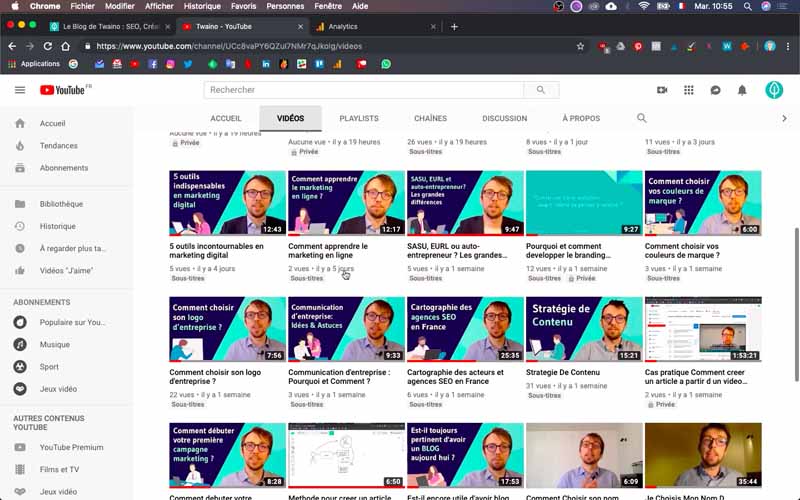The height and width of the screenshot is (500, 800).
Task: Click the Wi-Fi status icon
Action: click(x=644, y=6)
